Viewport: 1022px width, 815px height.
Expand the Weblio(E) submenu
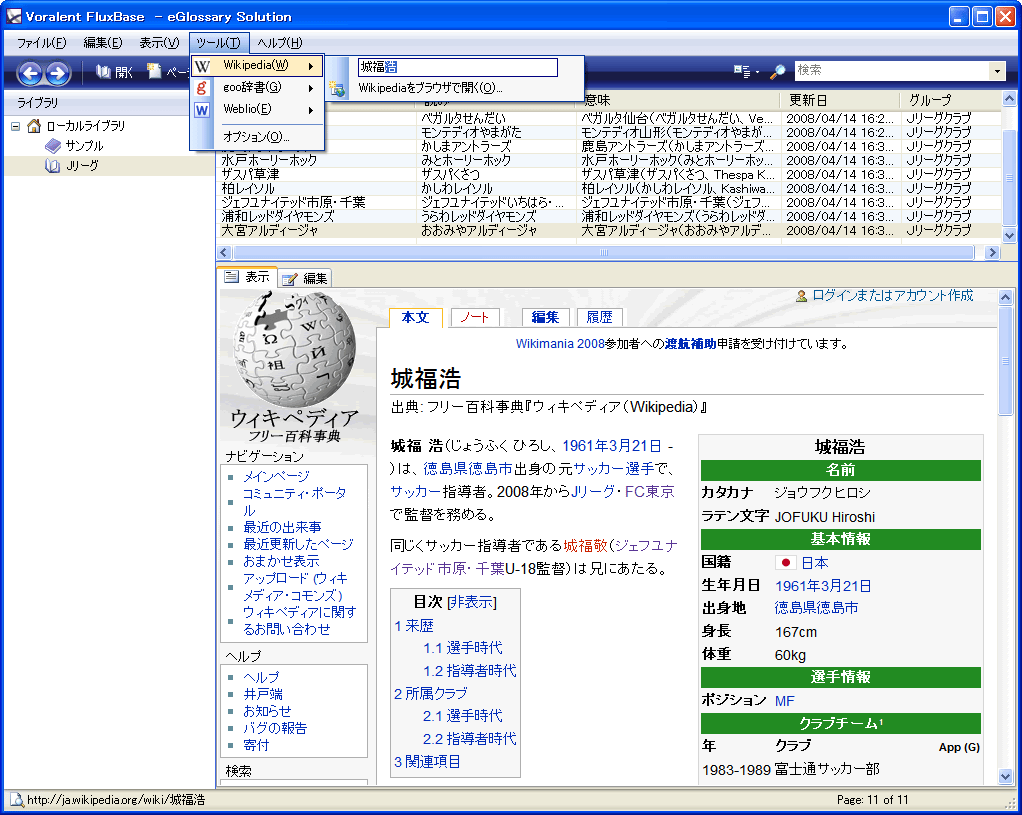[257, 110]
